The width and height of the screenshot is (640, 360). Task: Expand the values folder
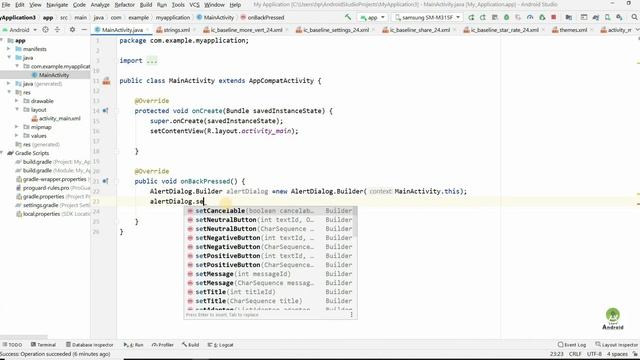tap(17, 136)
